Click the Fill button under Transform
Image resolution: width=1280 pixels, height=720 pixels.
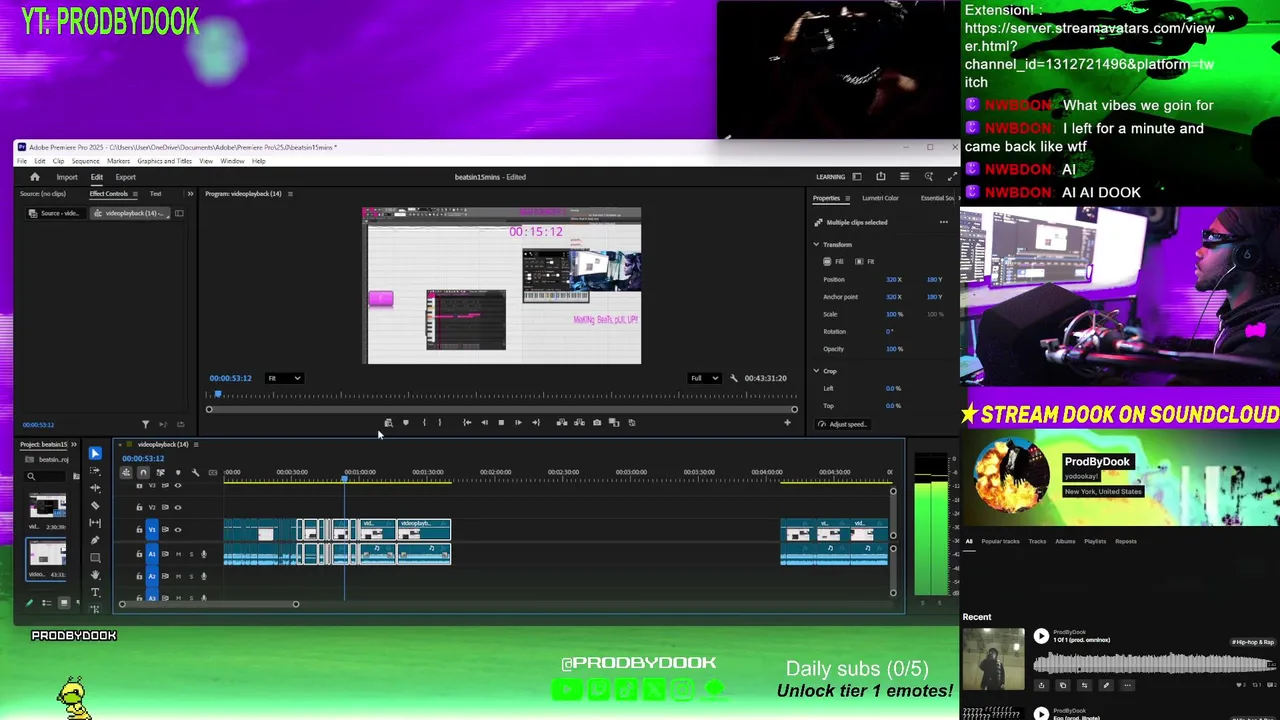[x=833, y=262]
